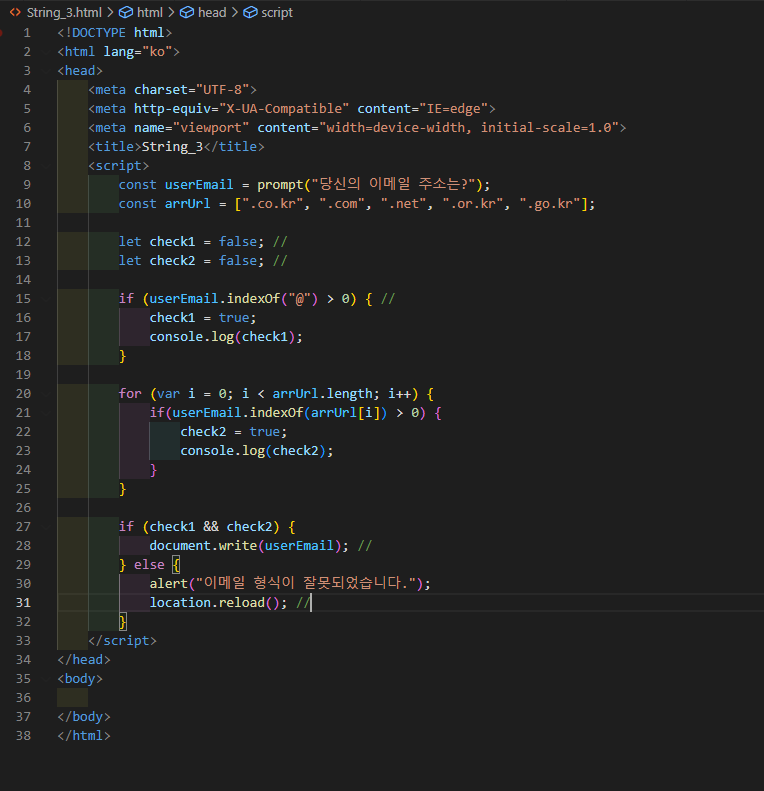Image resolution: width=764 pixels, height=791 pixels.
Task: Click content="IE=edge" on line 5
Action: [x=422, y=109]
